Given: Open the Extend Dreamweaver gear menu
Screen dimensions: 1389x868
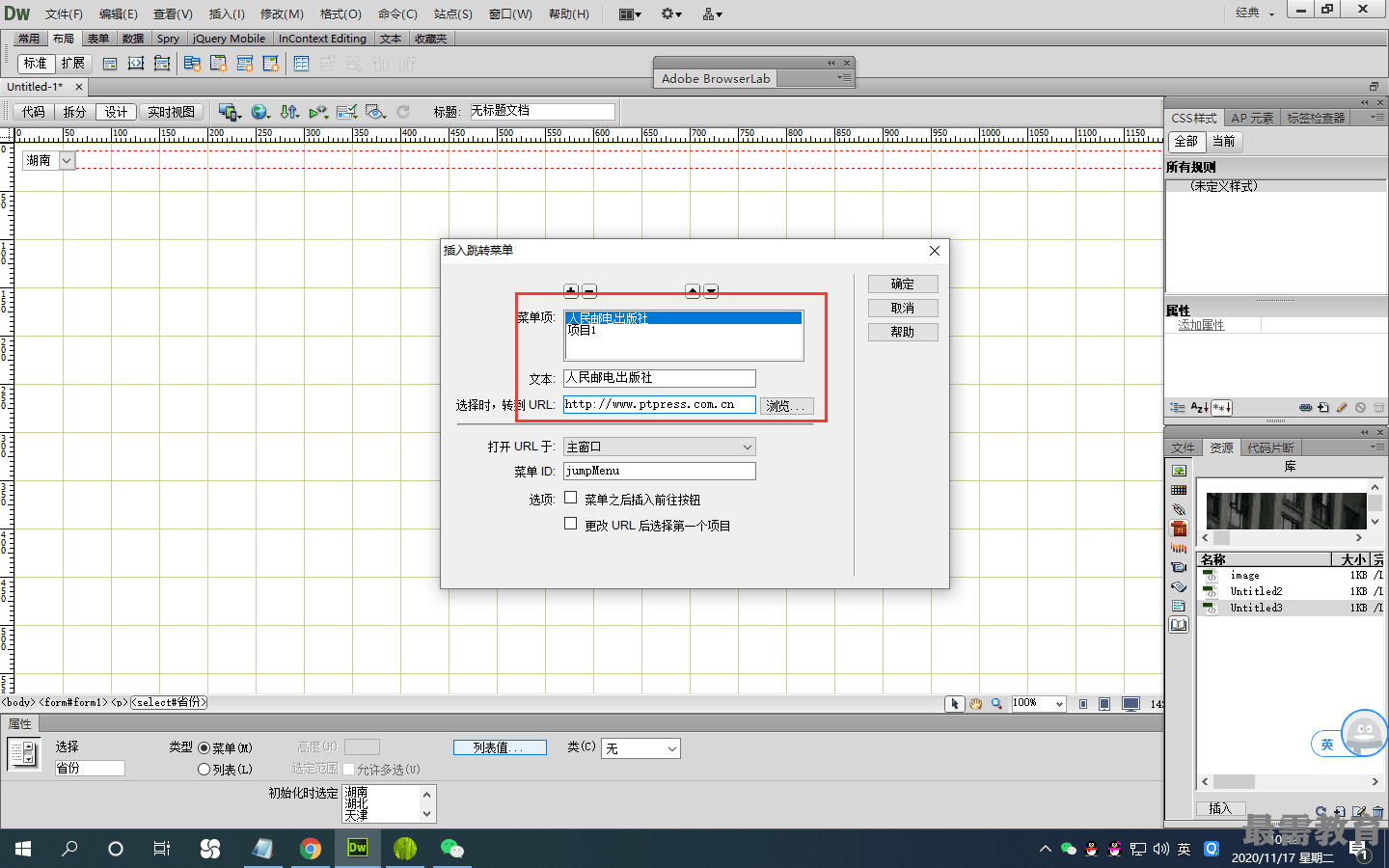Looking at the screenshot, I should (671, 14).
